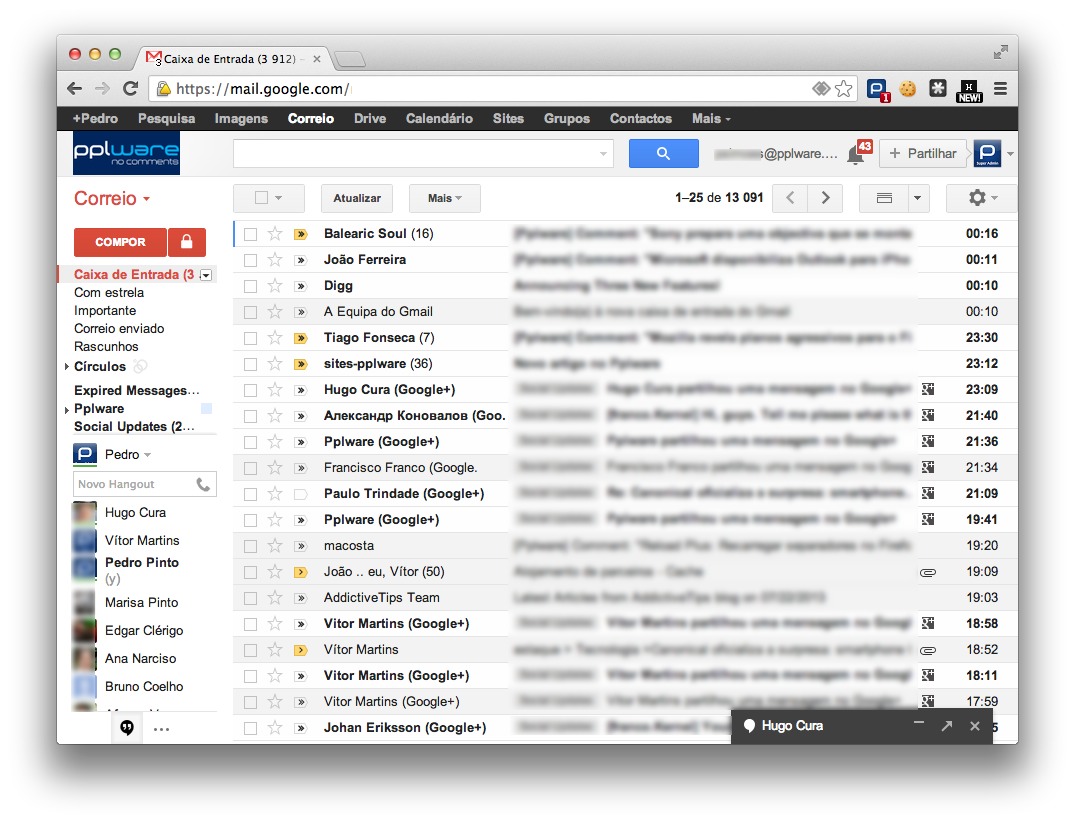Click the asterisk puzzle extension icon
1075x823 pixels.
click(x=937, y=88)
